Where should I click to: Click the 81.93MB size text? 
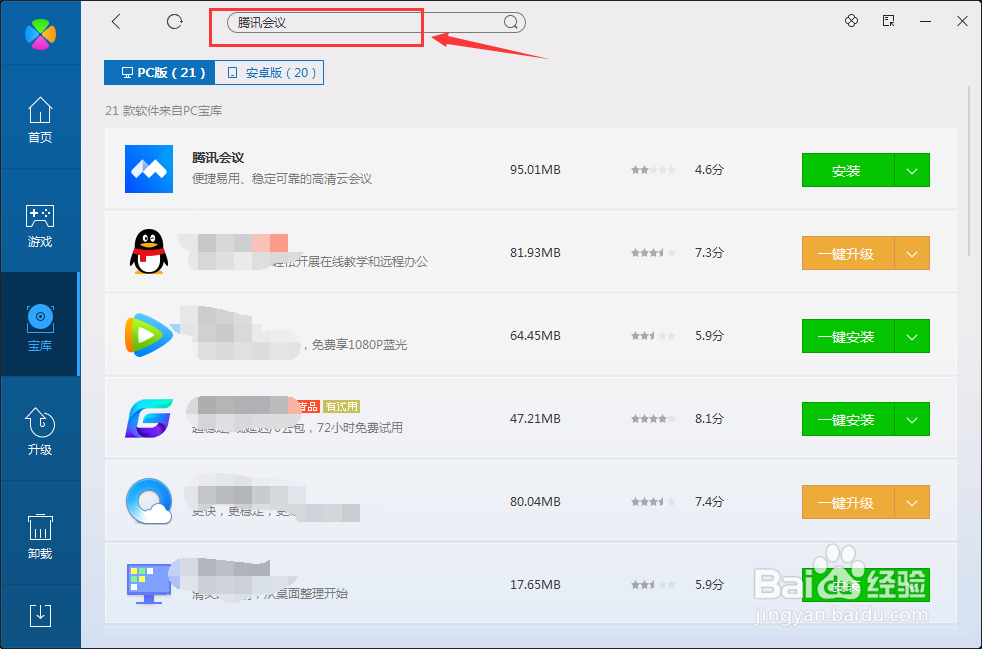(x=535, y=252)
